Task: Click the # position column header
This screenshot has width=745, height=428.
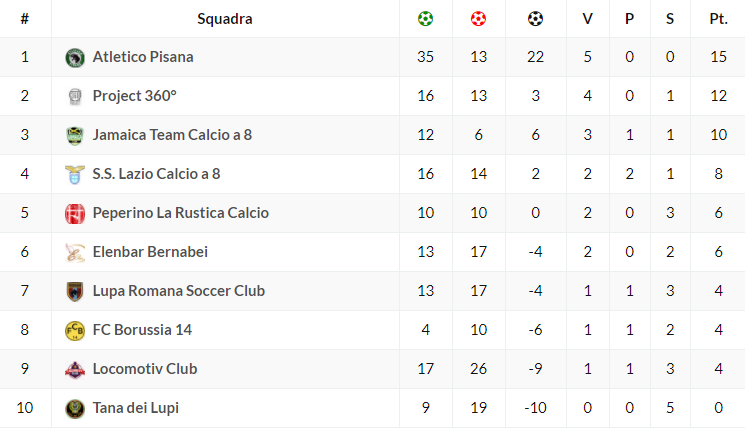Action: 25,18
